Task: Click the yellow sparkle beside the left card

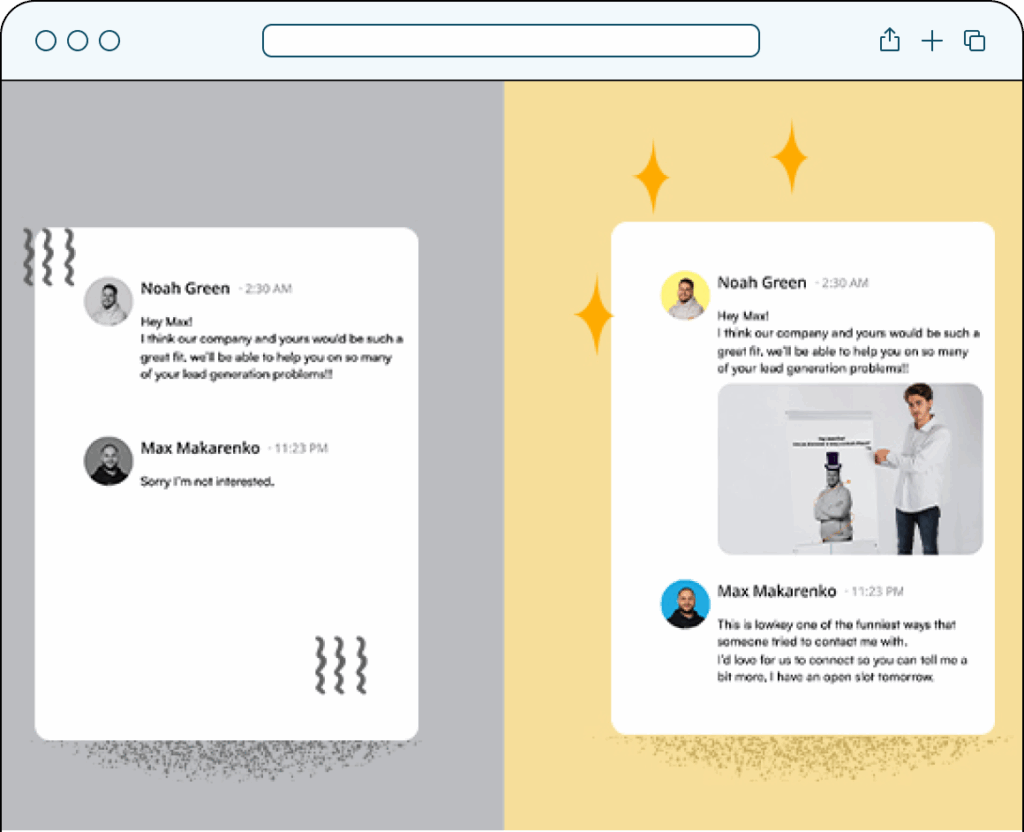Action: (x=594, y=315)
